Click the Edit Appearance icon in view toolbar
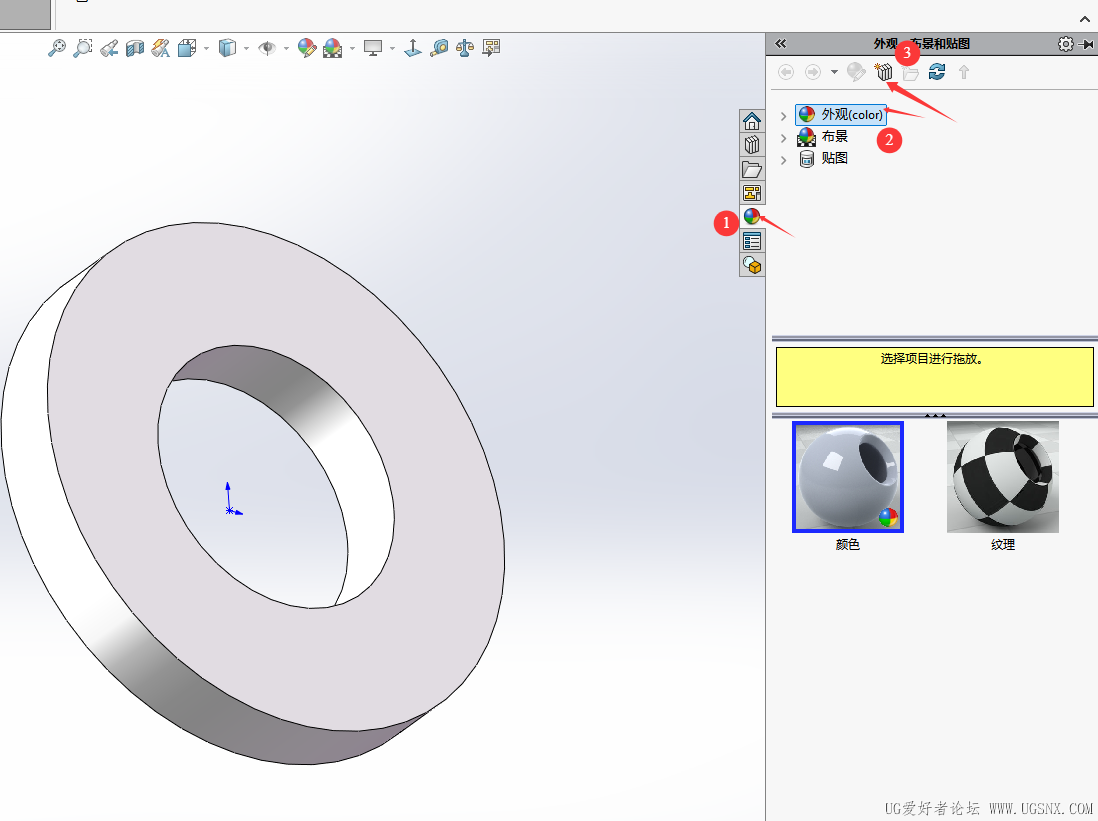The width and height of the screenshot is (1098, 821). (307, 47)
